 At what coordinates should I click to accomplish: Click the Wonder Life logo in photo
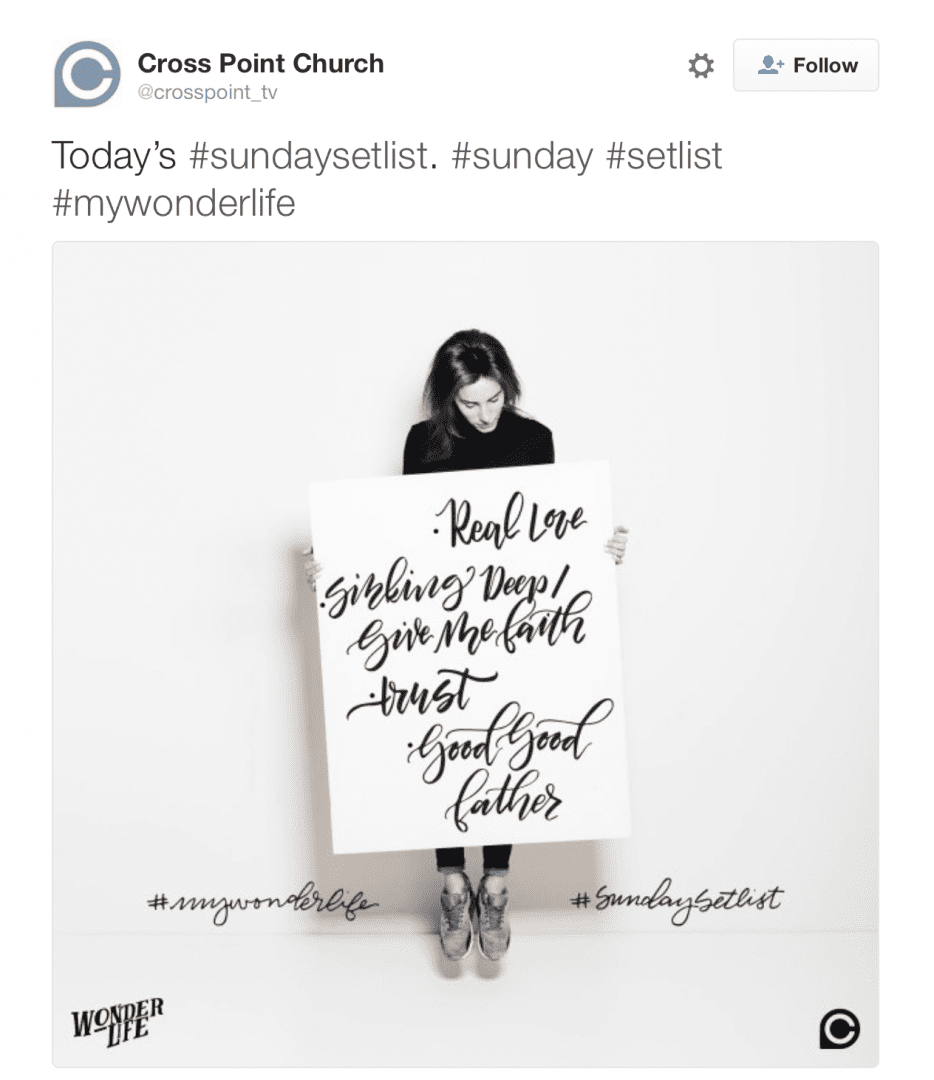[118, 1022]
